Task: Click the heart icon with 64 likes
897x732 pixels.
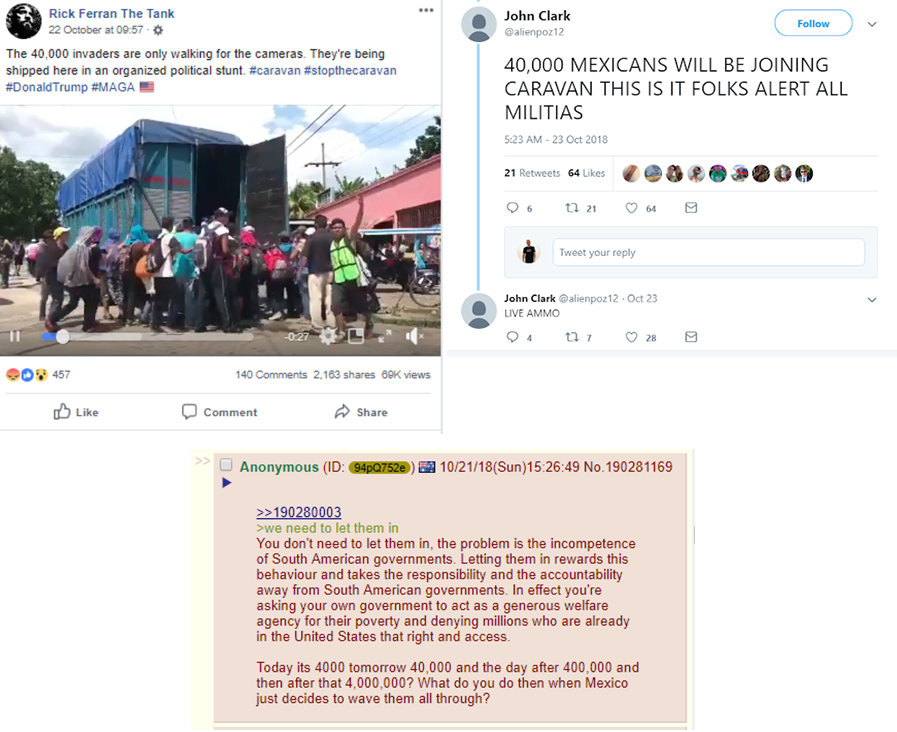Action: click(631, 208)
